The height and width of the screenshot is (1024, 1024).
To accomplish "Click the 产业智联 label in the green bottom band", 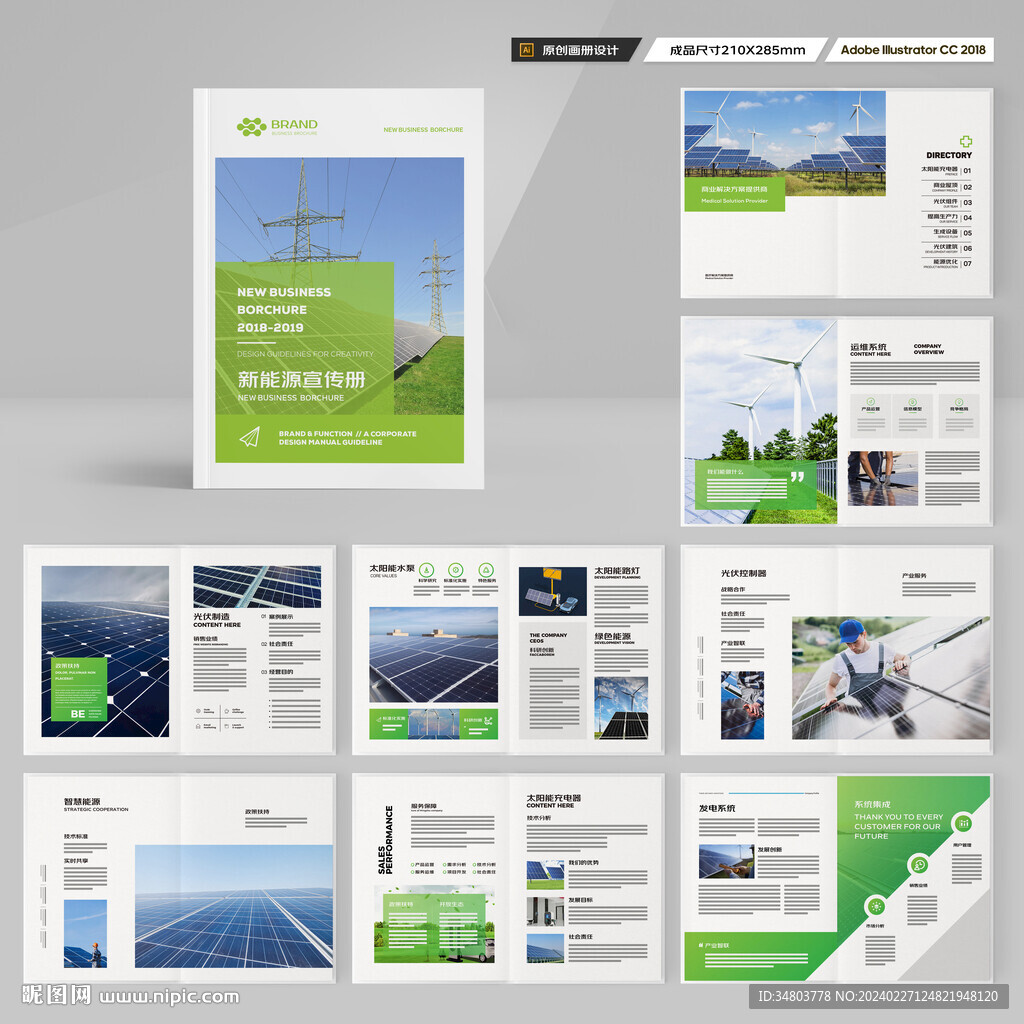I will pyautogui.click(x=716, y=945).
